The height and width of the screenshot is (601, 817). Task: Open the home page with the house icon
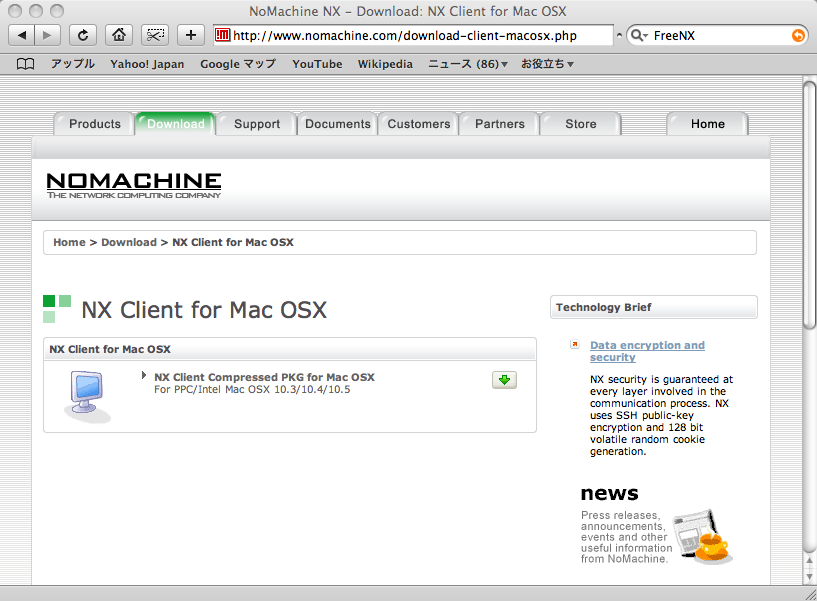click(119, 35)
